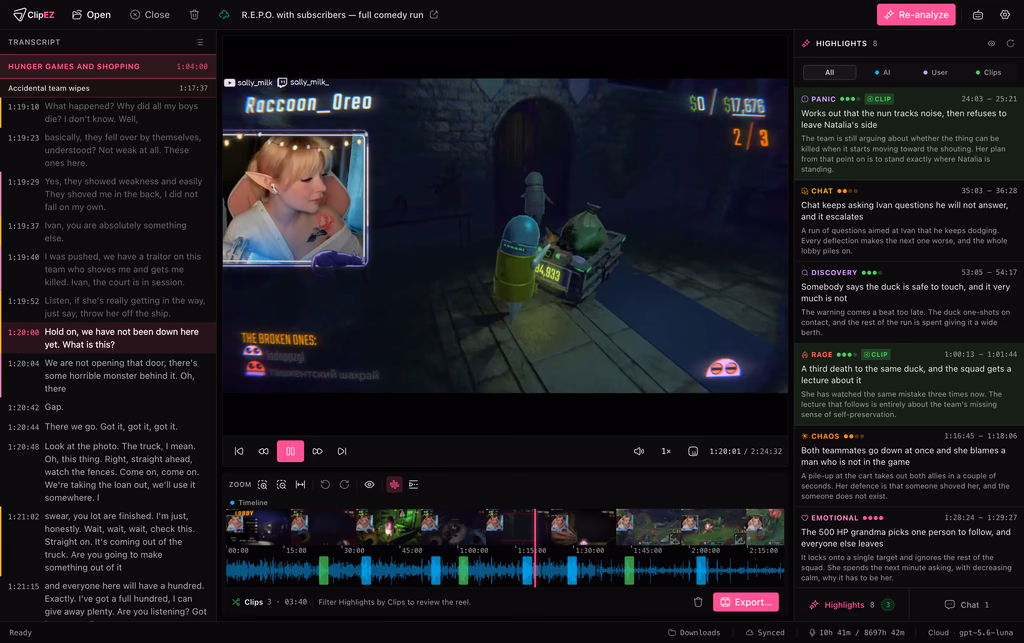This screenshot has width=1024, height=643.
Task: Mute the player volume icon
Action: pos(639,451)
